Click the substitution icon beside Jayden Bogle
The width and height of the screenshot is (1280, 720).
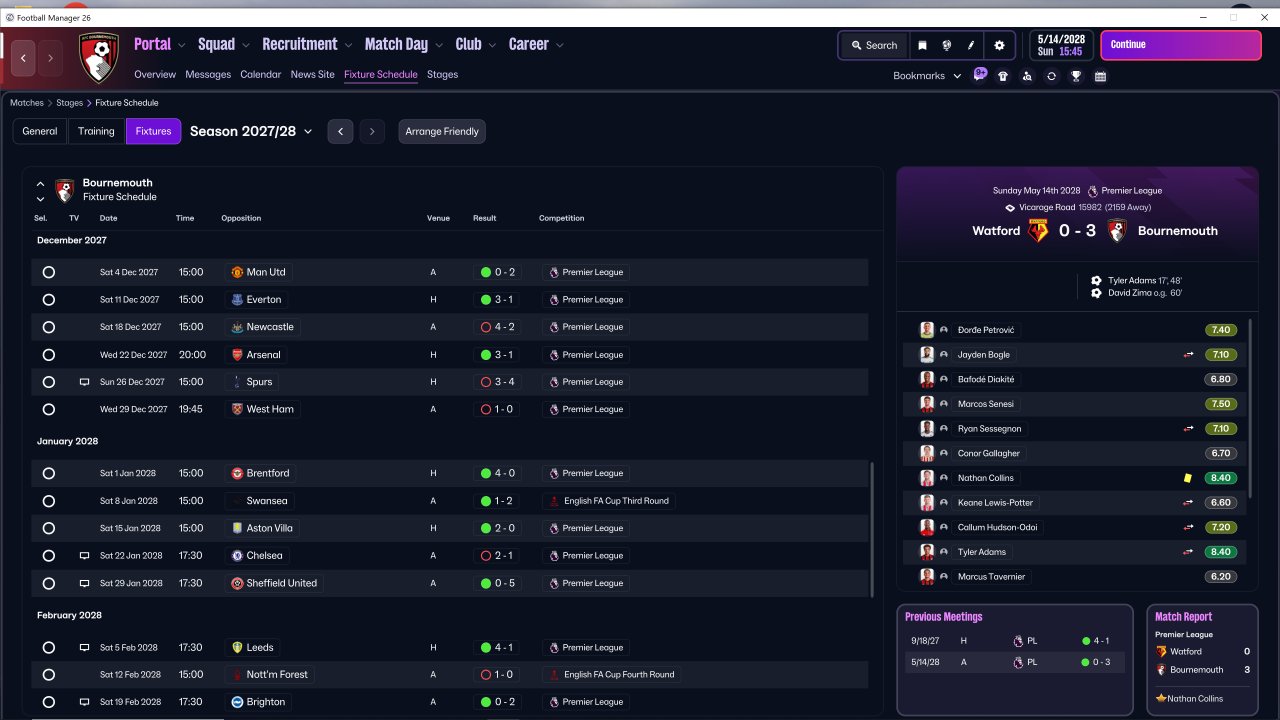coord(1189,354)
